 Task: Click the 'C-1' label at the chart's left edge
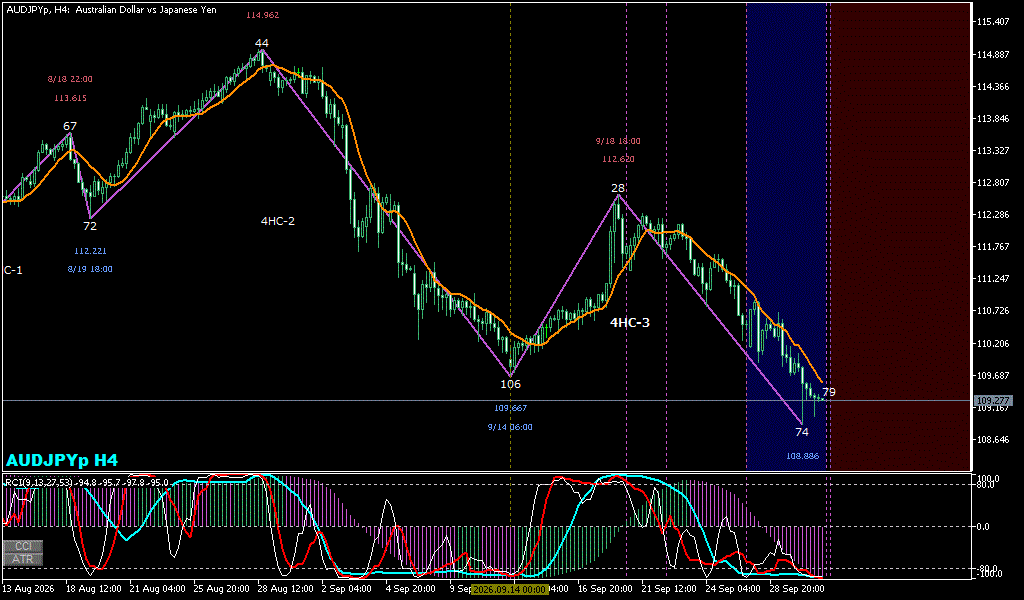pyautogui.click(x=13, y=270)
